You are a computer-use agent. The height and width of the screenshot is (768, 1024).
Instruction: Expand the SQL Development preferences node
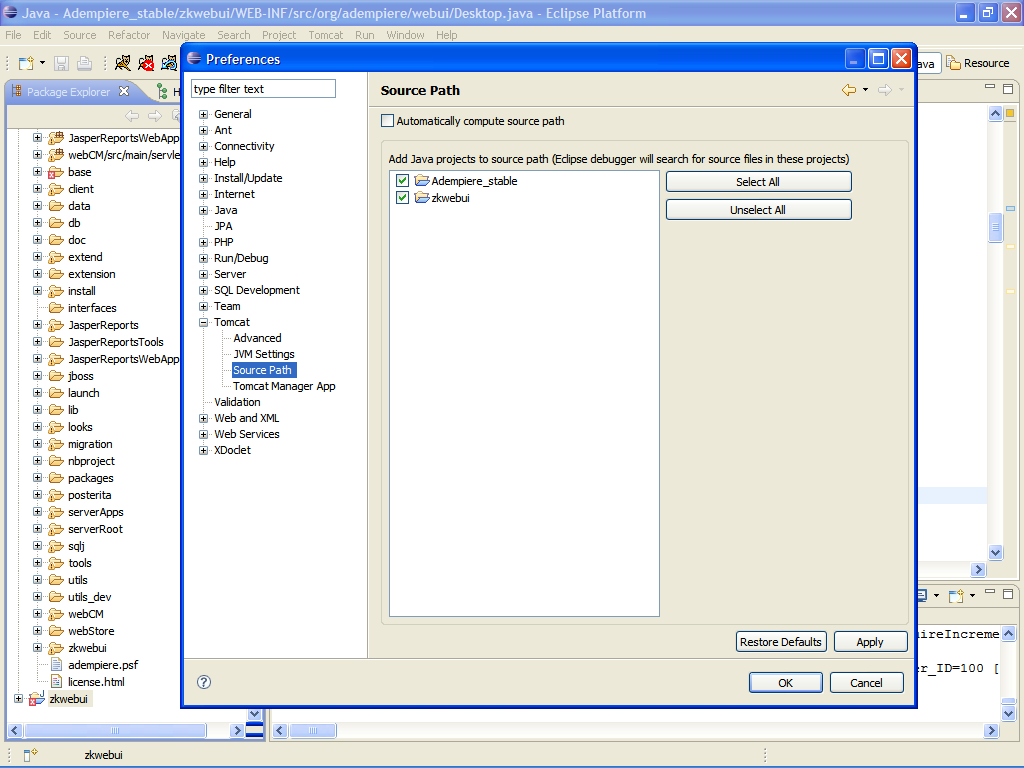click(x=204, y=291)
